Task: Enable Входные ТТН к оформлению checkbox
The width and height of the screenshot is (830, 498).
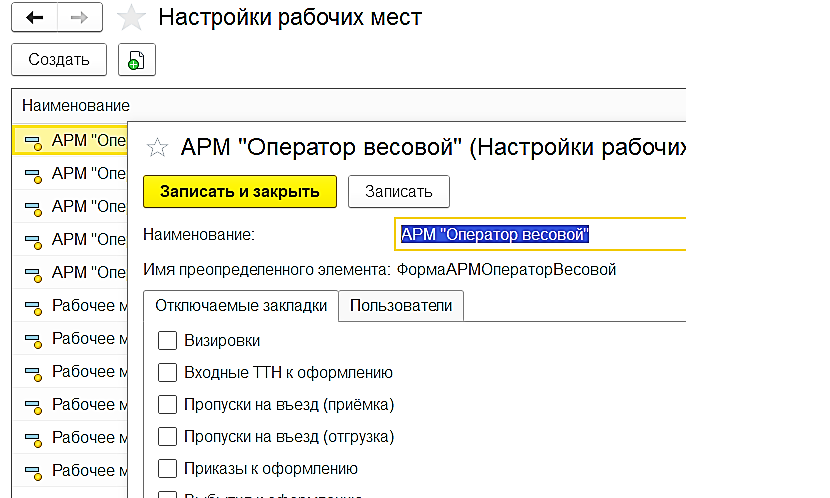Action: pos(167,373)
